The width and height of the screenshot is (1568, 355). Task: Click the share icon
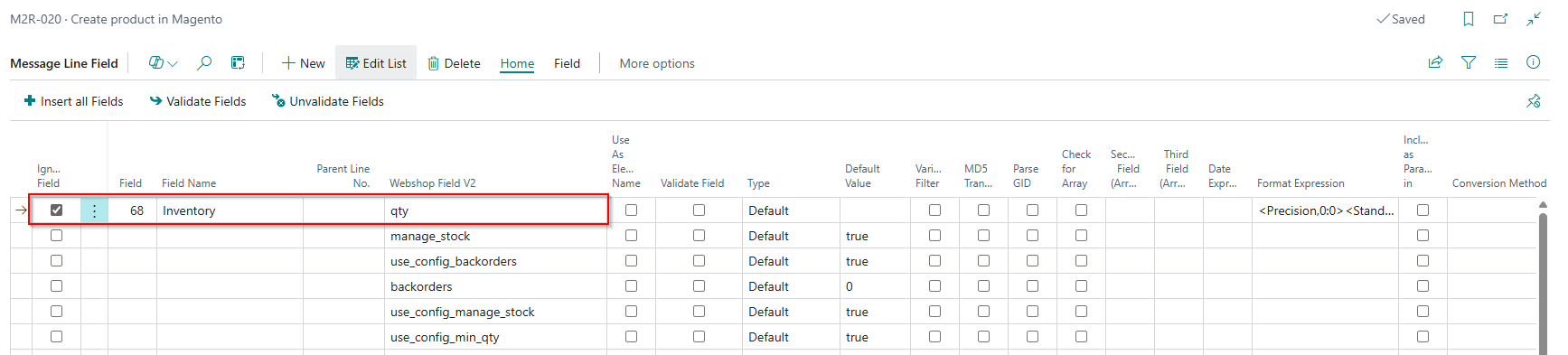1435,63
